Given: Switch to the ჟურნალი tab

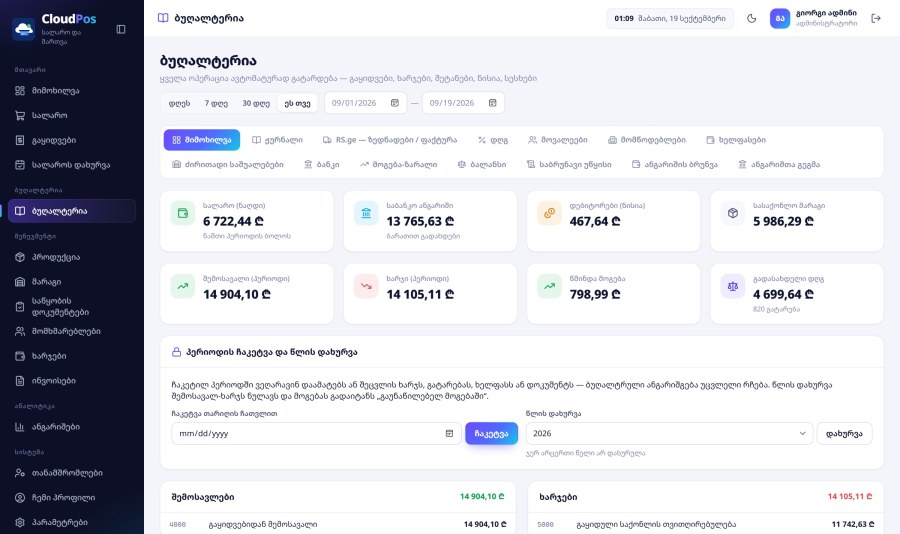Looking at the screenshot, I should tap(278, 140).
